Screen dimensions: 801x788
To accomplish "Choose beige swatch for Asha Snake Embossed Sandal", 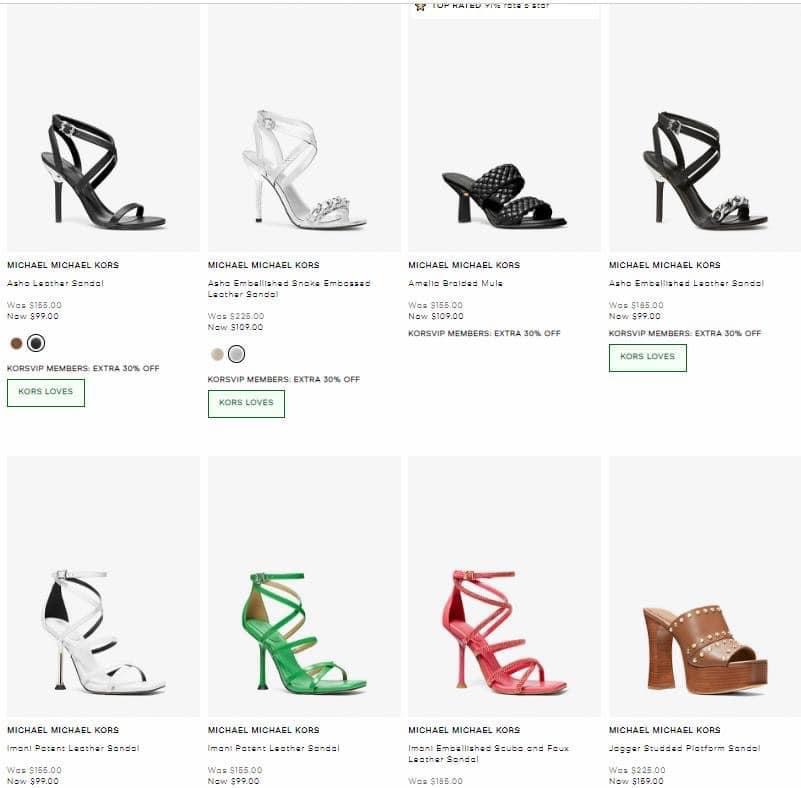I will [x=217, y=354].
